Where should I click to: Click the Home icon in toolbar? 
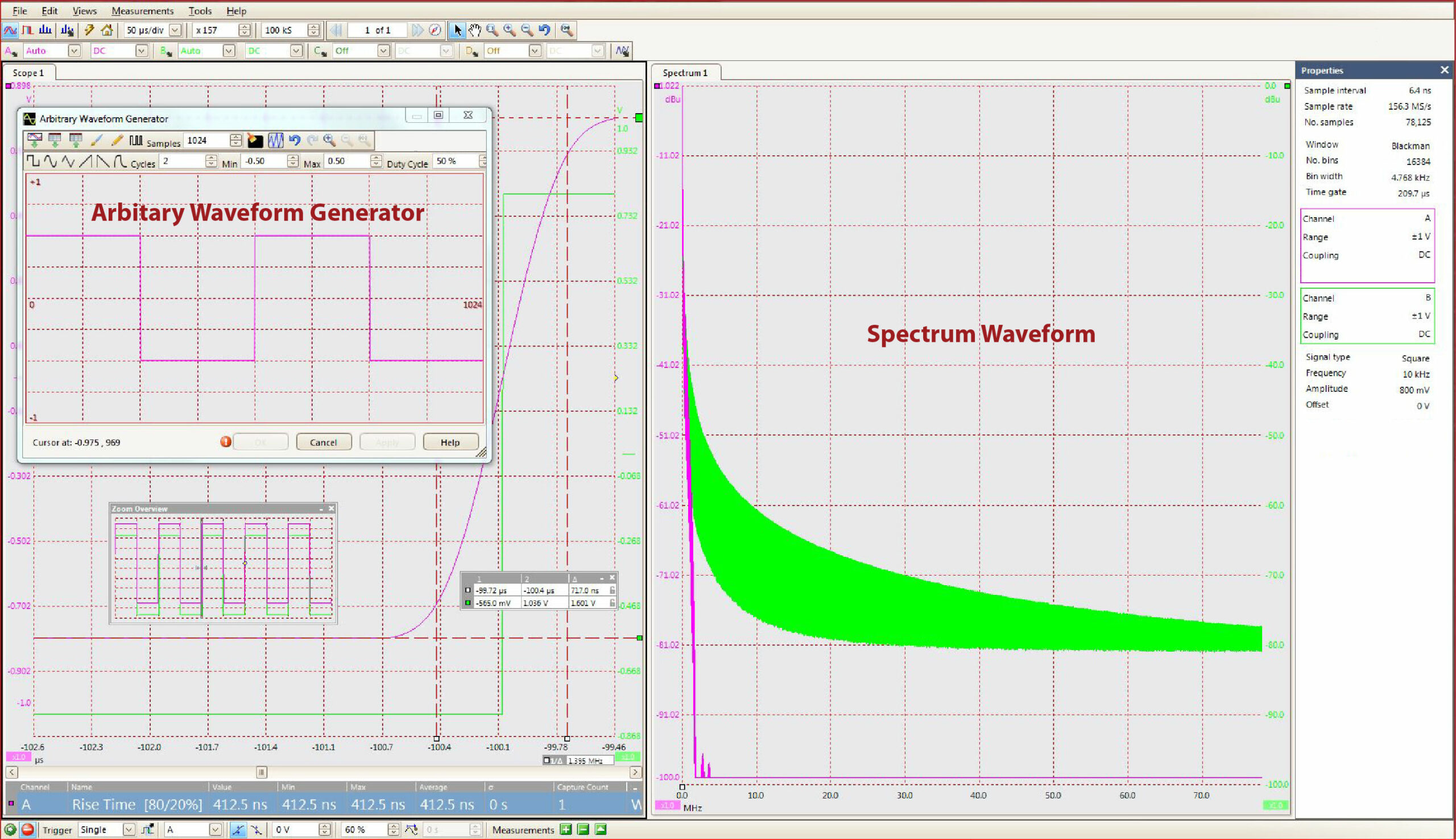click(107, 30)
